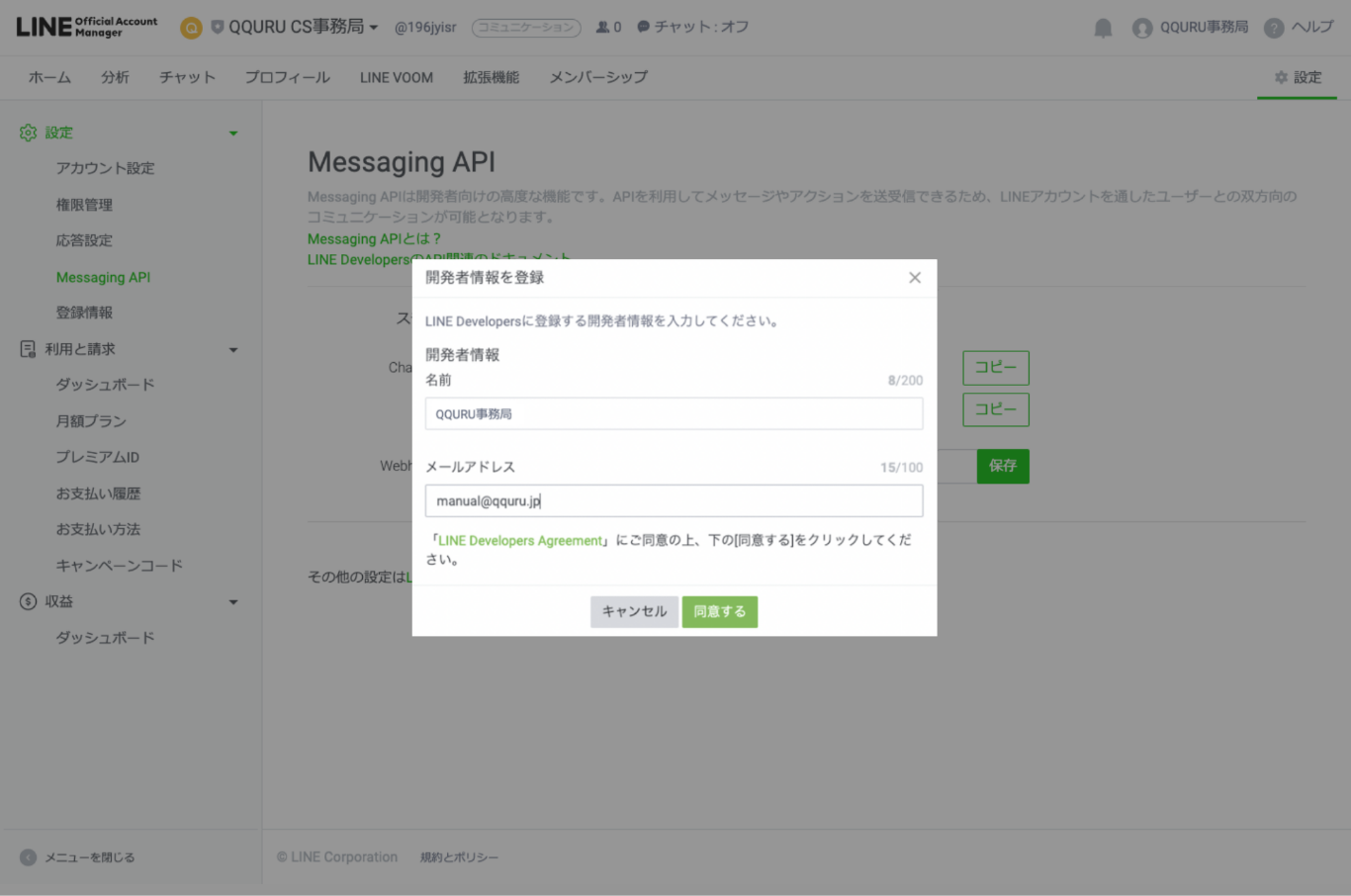Click the メールアドレス input field
This screenshot has height=896, width=1351.
pos(674,500)
